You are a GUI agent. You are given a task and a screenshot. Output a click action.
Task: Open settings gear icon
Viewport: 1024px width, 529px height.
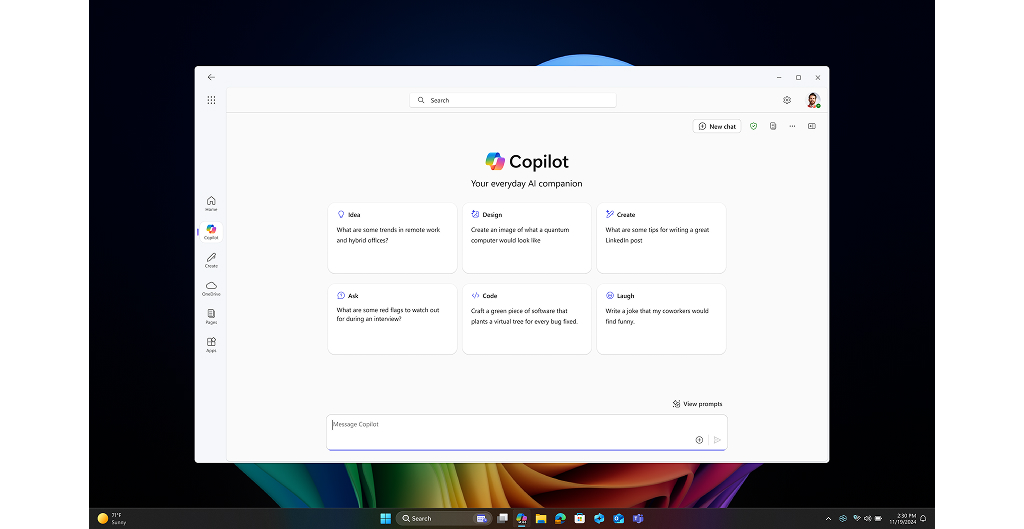tap(787, 100)
